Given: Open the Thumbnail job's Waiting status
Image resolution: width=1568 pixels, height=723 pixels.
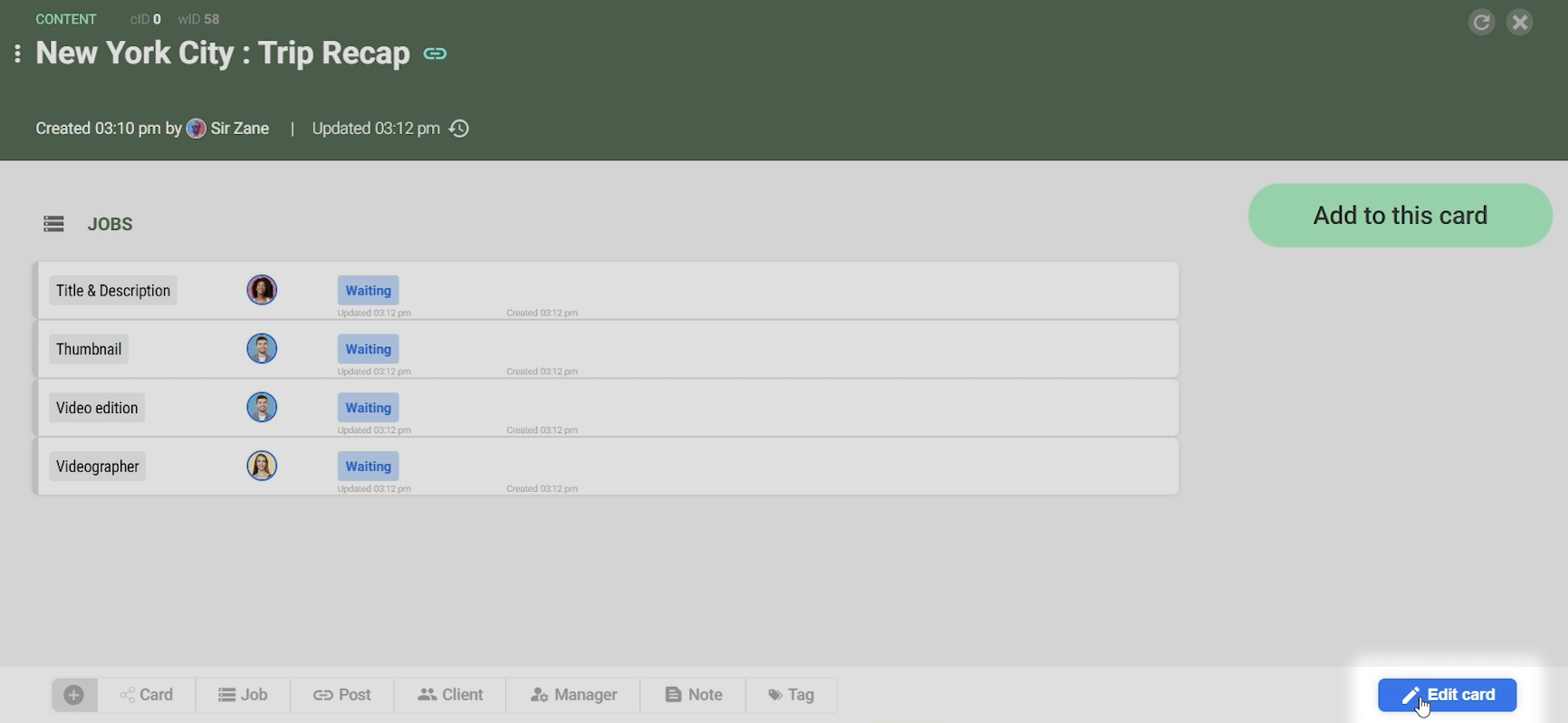Looking at the screenshot, I should 368,349.
